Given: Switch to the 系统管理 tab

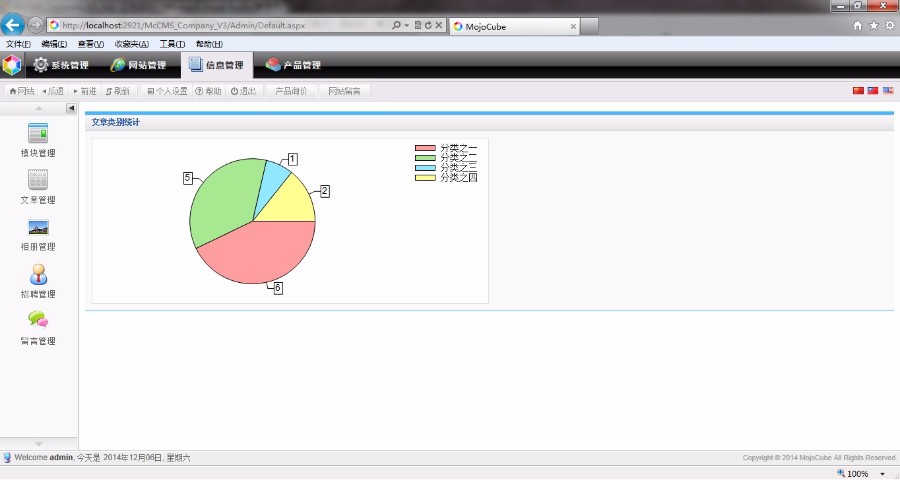Looking at the screenshot, I should [x=61, y=65].
